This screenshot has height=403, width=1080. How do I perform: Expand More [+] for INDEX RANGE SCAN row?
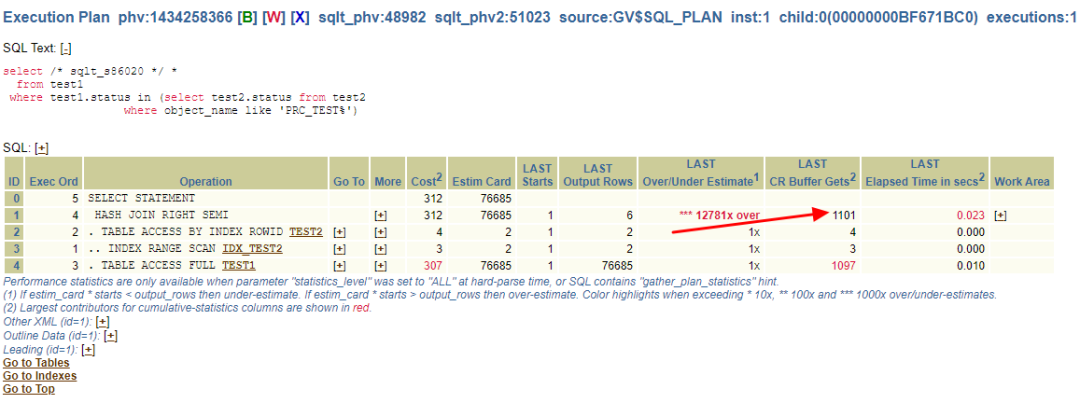click(380, 249)
